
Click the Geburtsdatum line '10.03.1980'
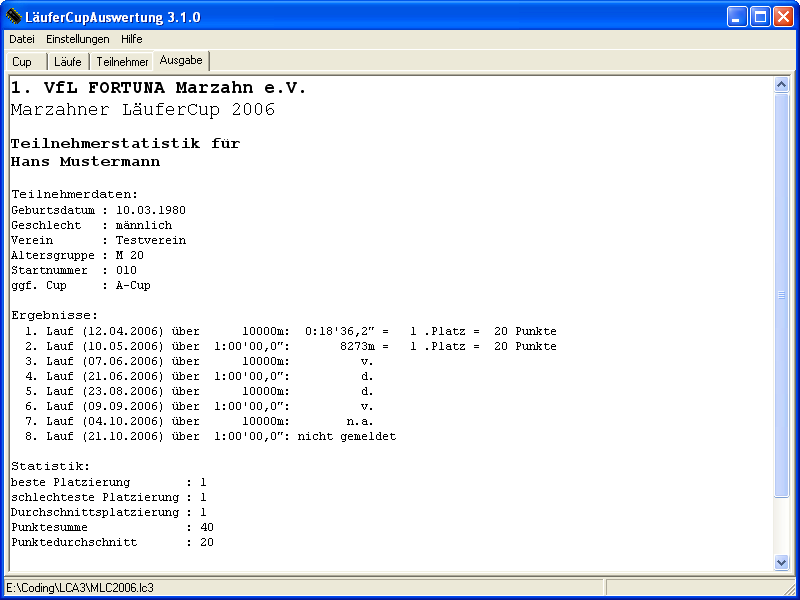pos(98,210)
